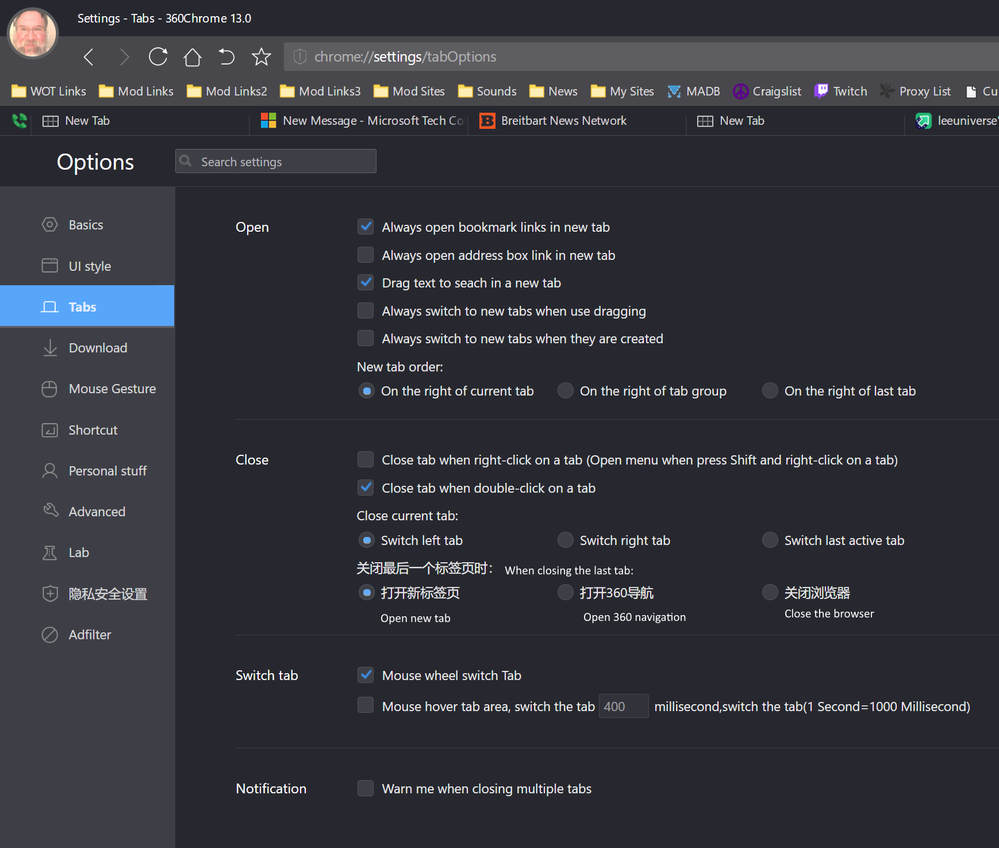
Task: Open the Basics settings section
Action: [87, 225]
